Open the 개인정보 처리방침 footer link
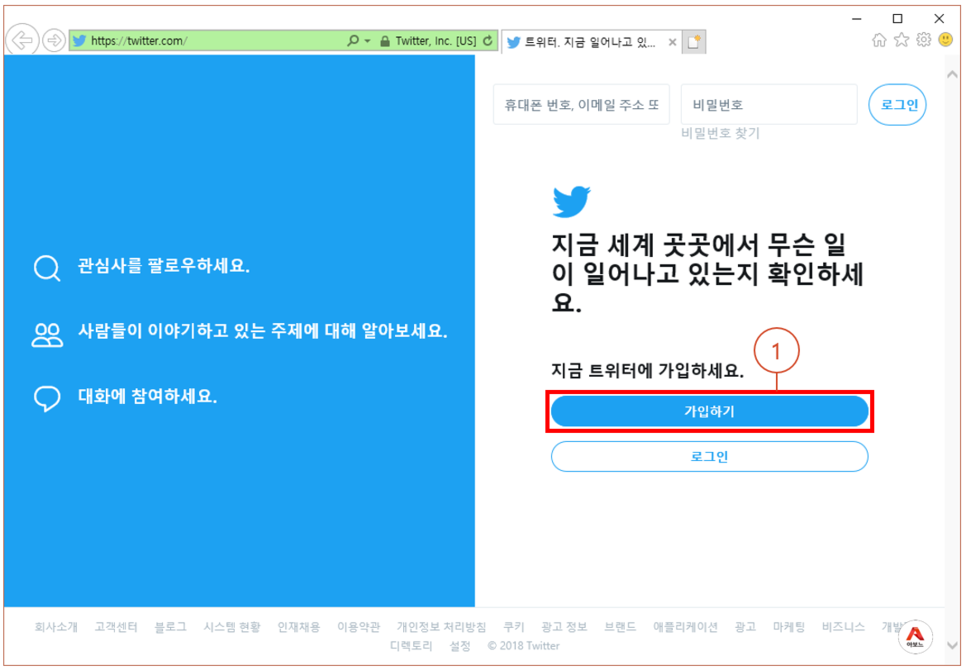Image resolution: width=966 pixels, height=670 pixels. 442,627
